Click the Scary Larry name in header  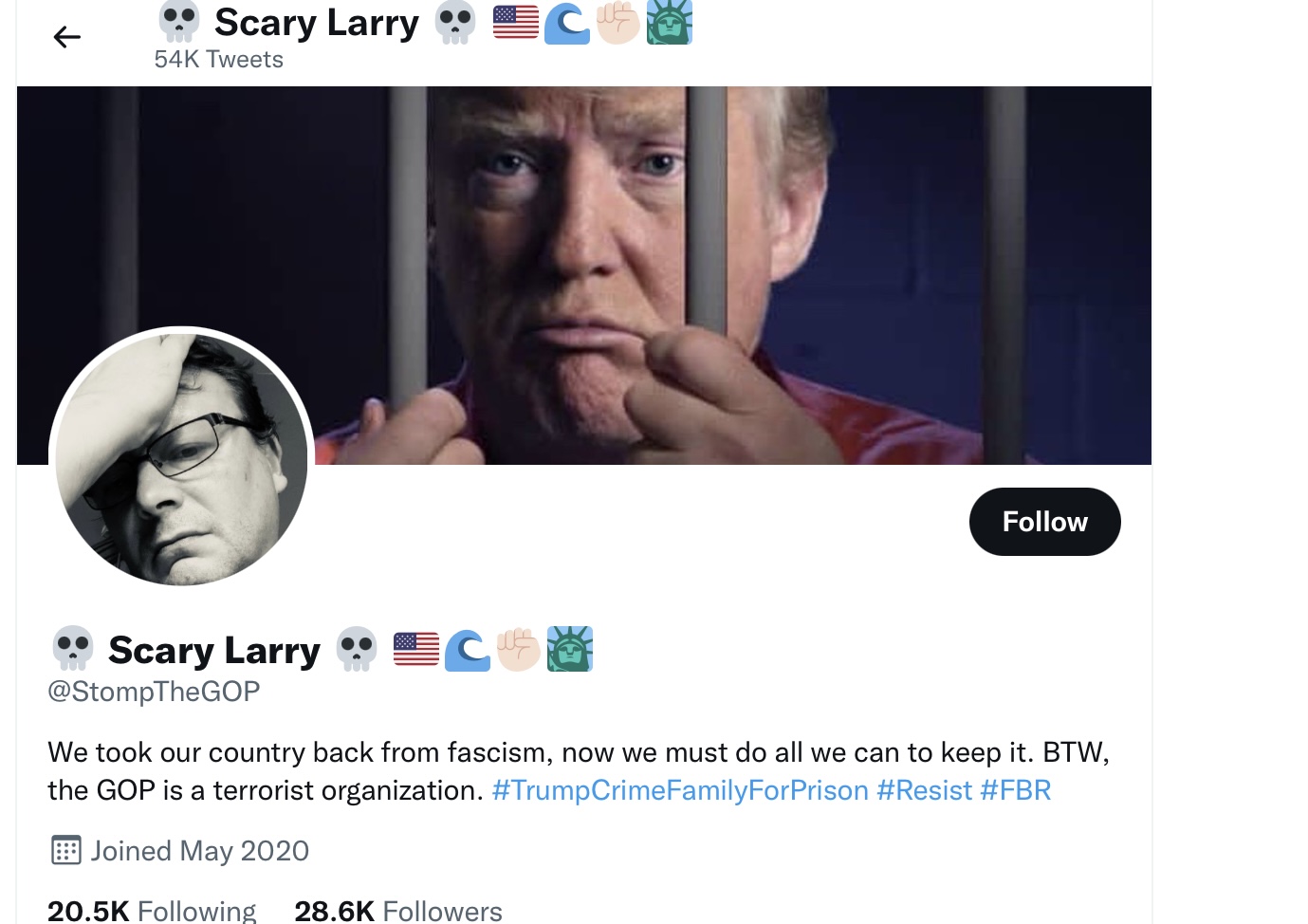[x=317, y=23]
